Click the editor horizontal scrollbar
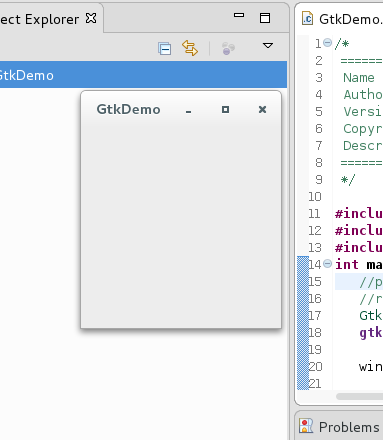 click(359, 397)
